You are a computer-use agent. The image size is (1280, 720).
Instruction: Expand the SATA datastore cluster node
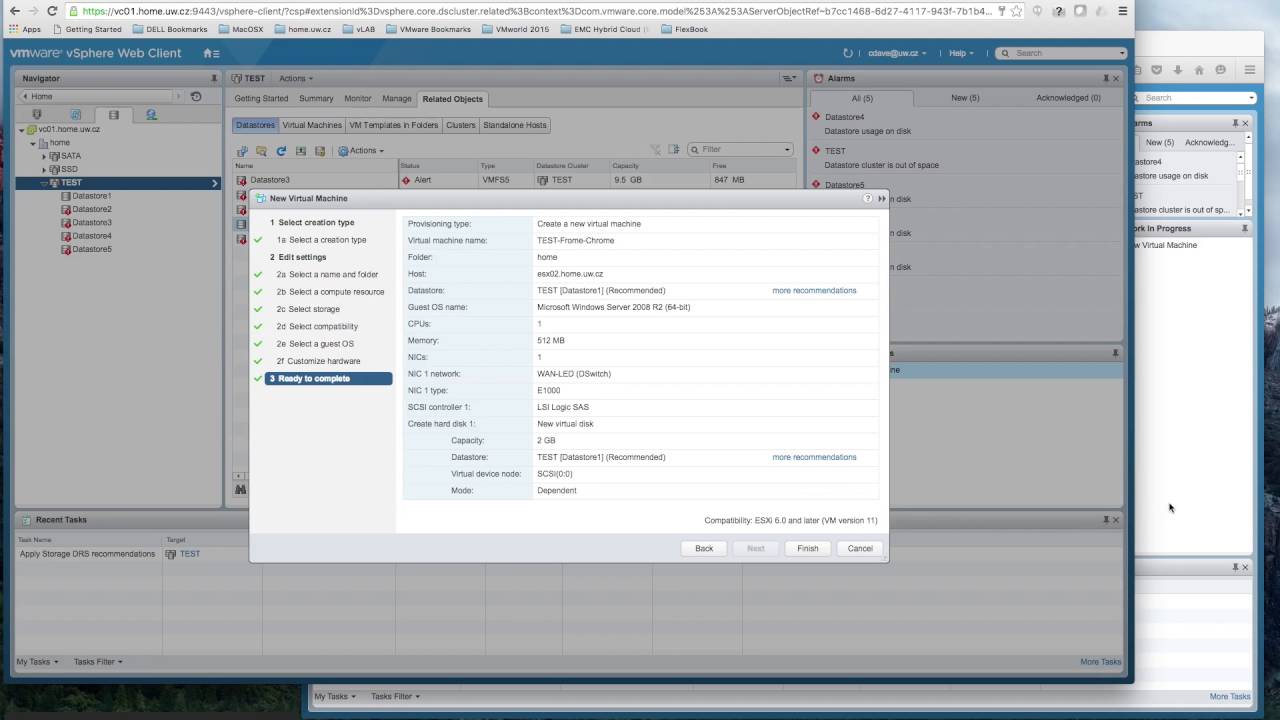pyautogui.click(x=44, y=157)
